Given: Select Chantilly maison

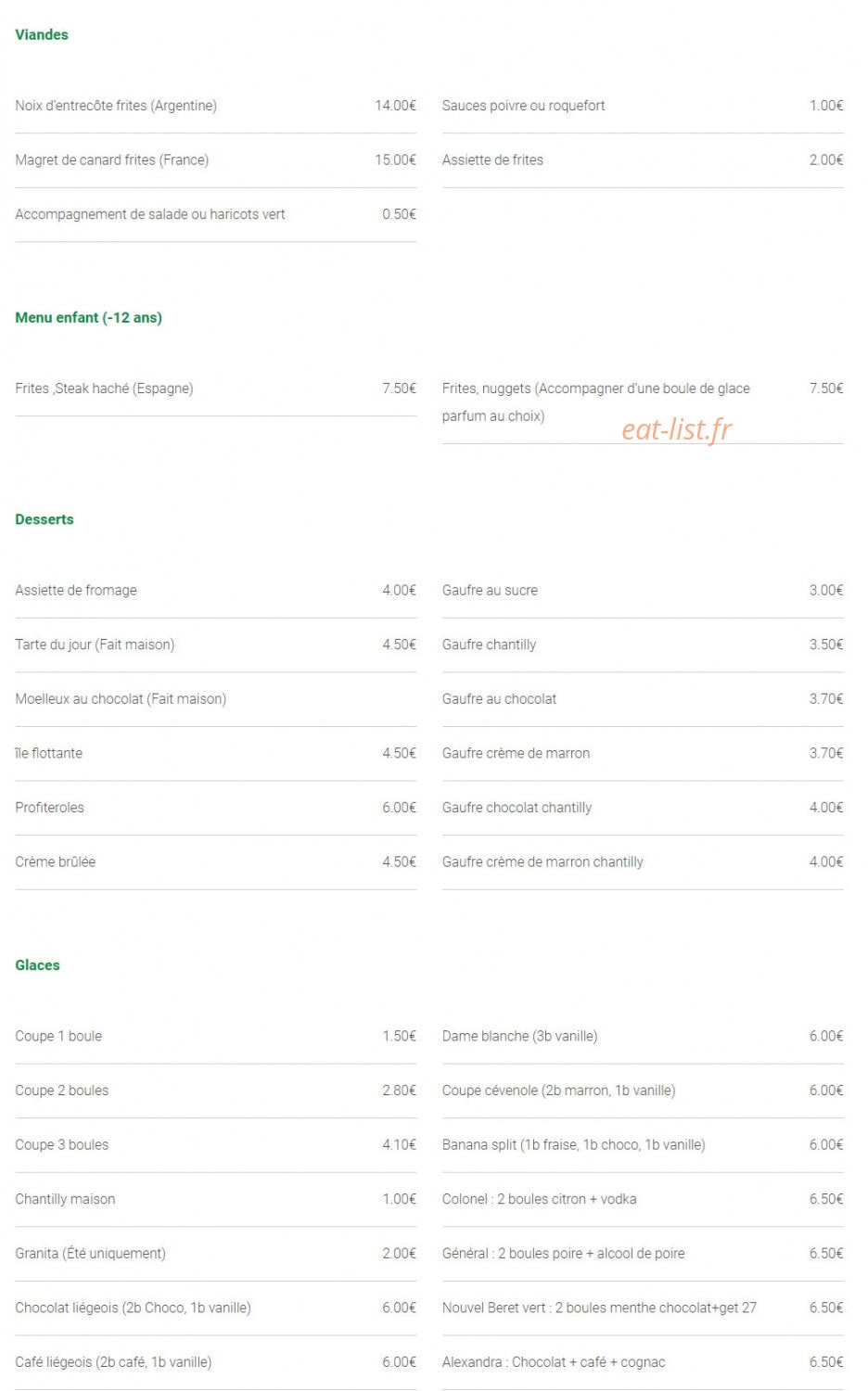Looking at the screenshot, I should tap(65, 1199).
